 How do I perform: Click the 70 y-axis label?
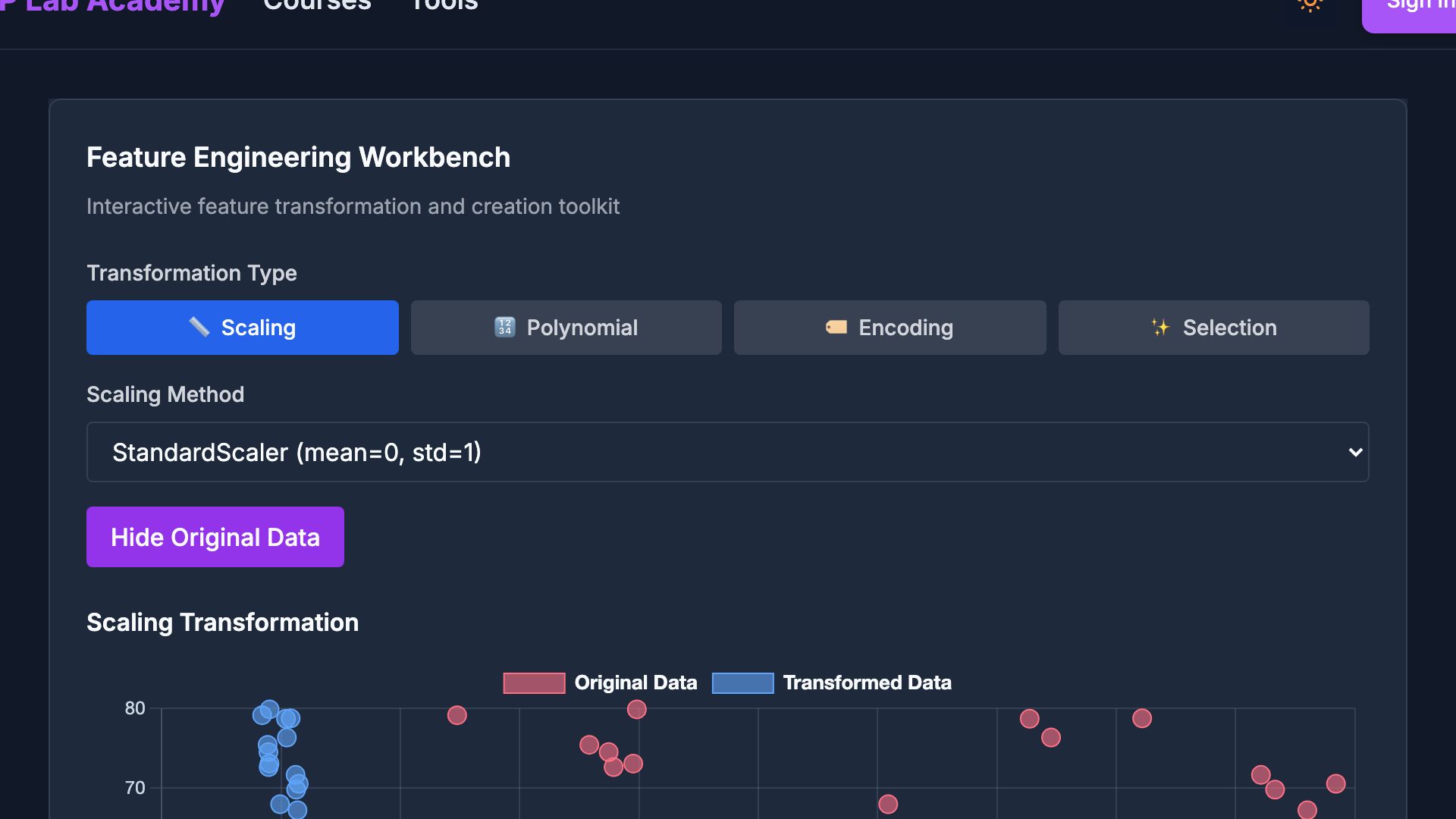[135, 788]
